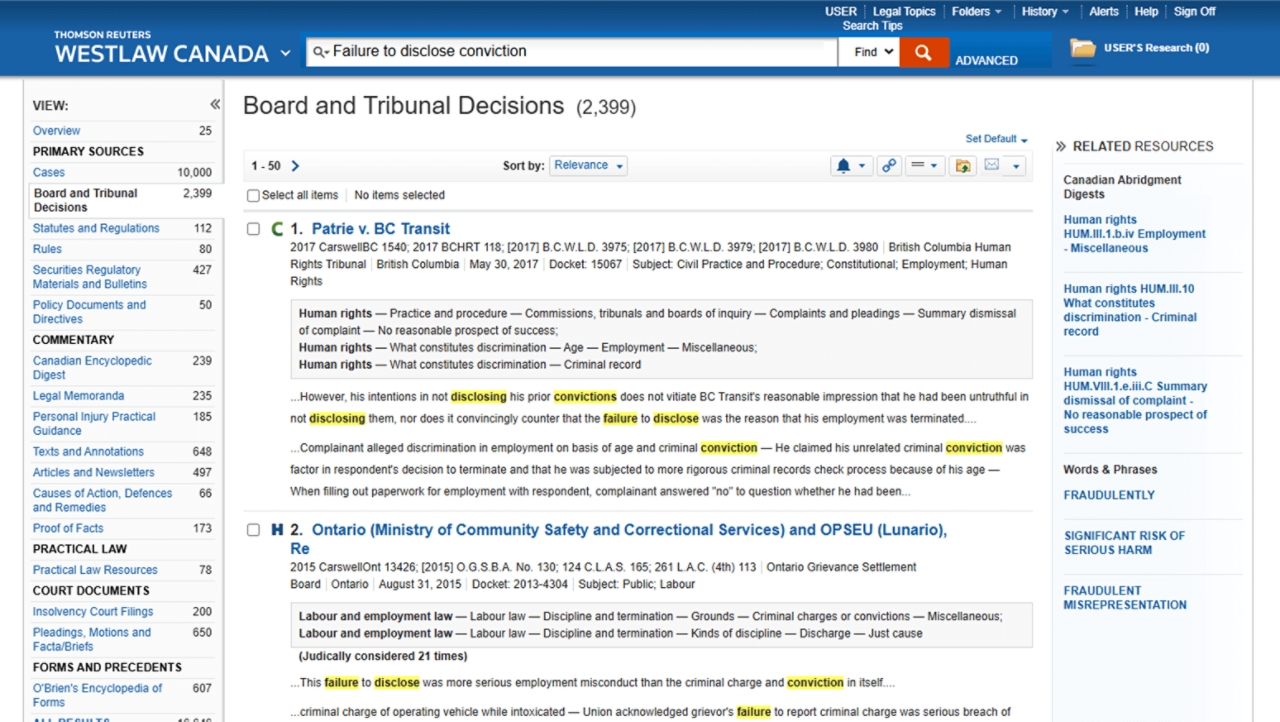Collapse the VIEW sidebar with the double chevron

[x=214, y=103]
